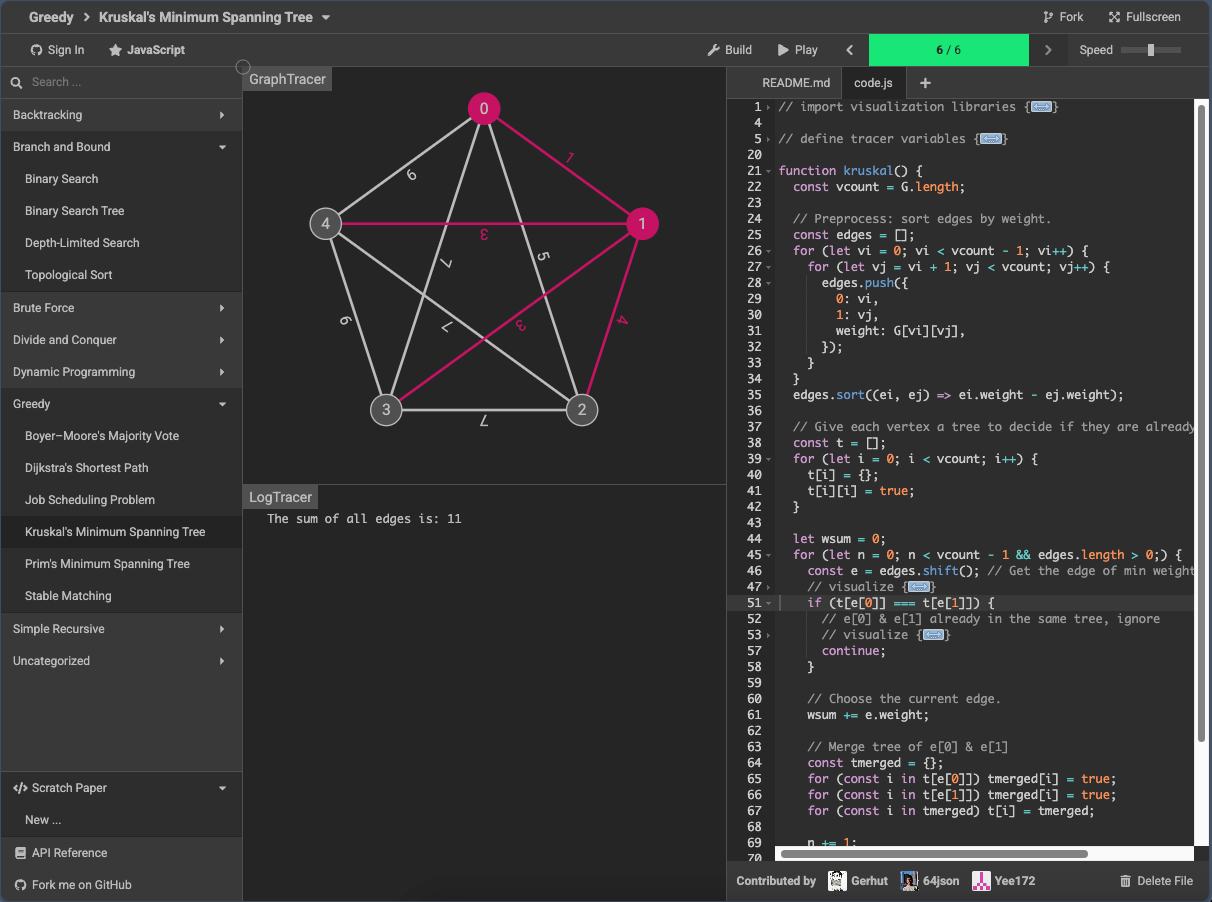Step to next frame with right chevron
The width and height of the screenshot is (1212, 902).
click(x=1048, y=50)
